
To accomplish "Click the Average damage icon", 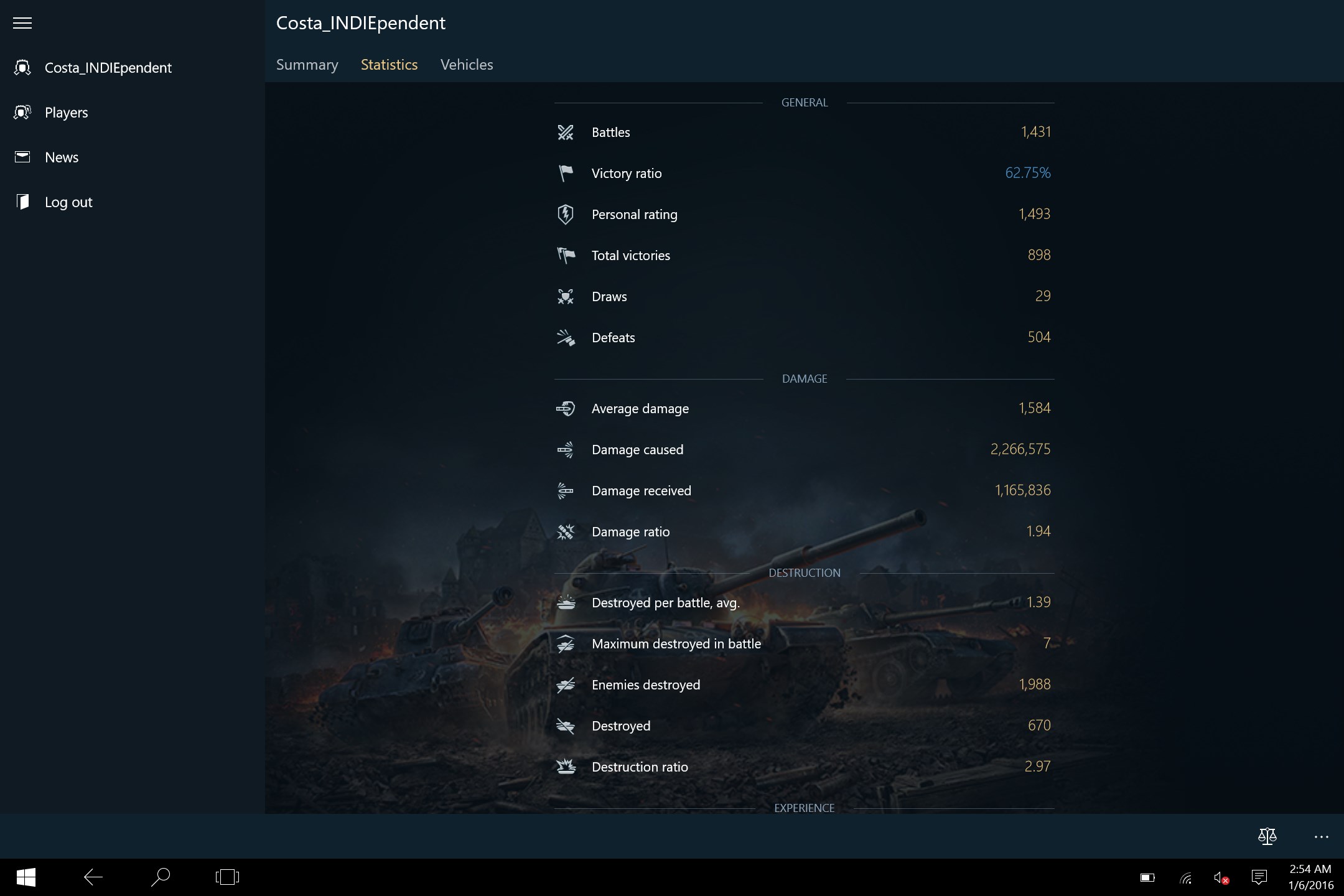I will [566, 408].
